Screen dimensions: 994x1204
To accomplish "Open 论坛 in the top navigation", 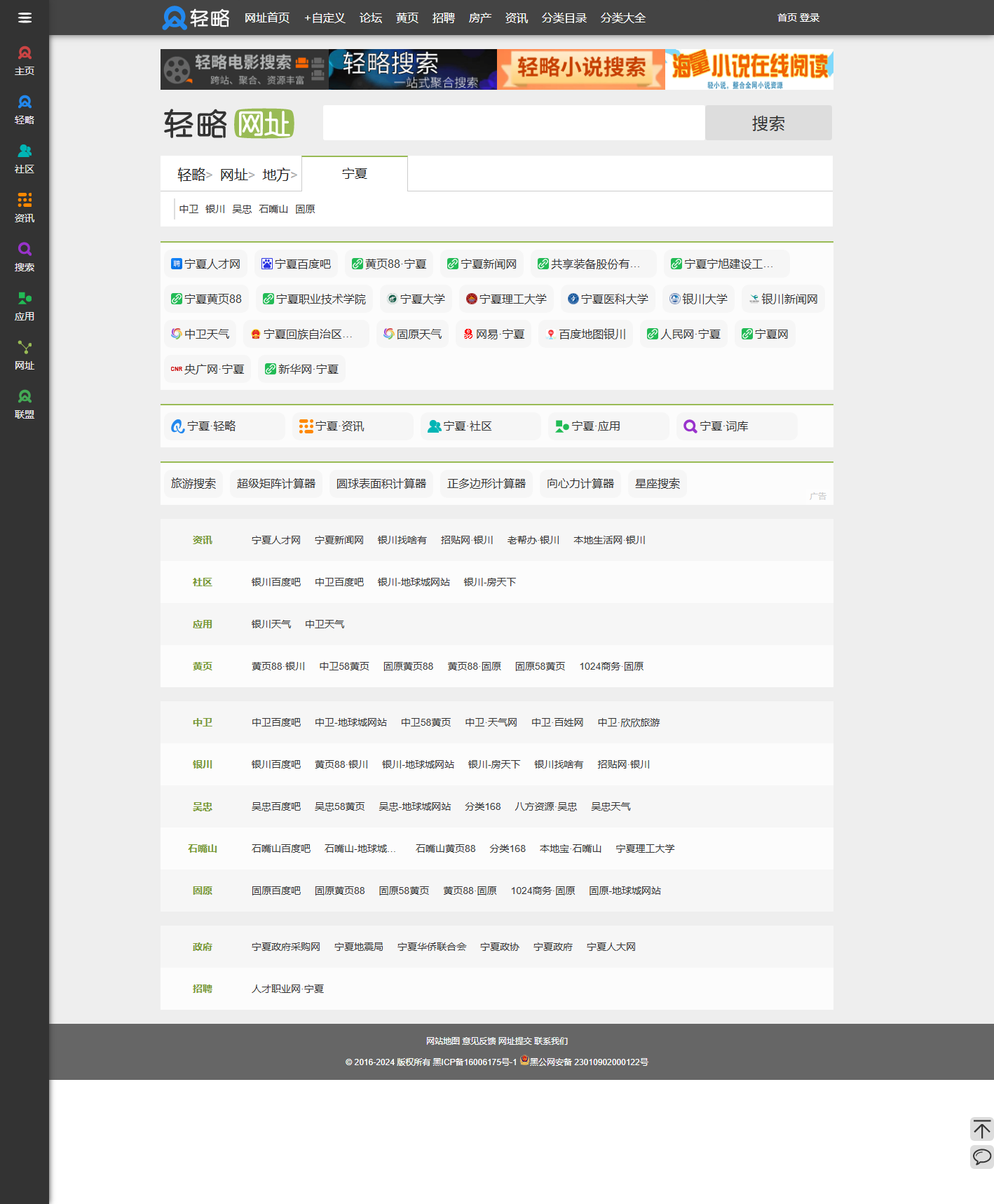I will pos(371,18).
